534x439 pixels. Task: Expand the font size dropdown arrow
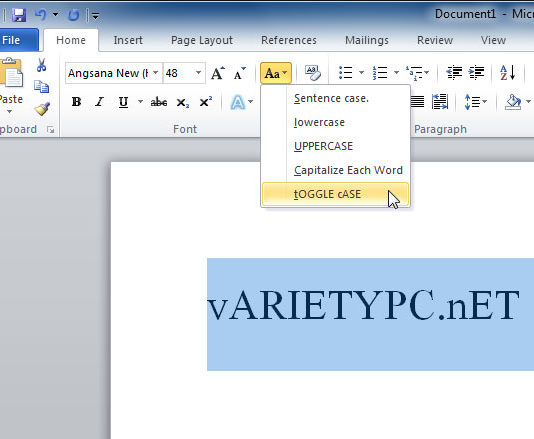[x=198, y=73]
